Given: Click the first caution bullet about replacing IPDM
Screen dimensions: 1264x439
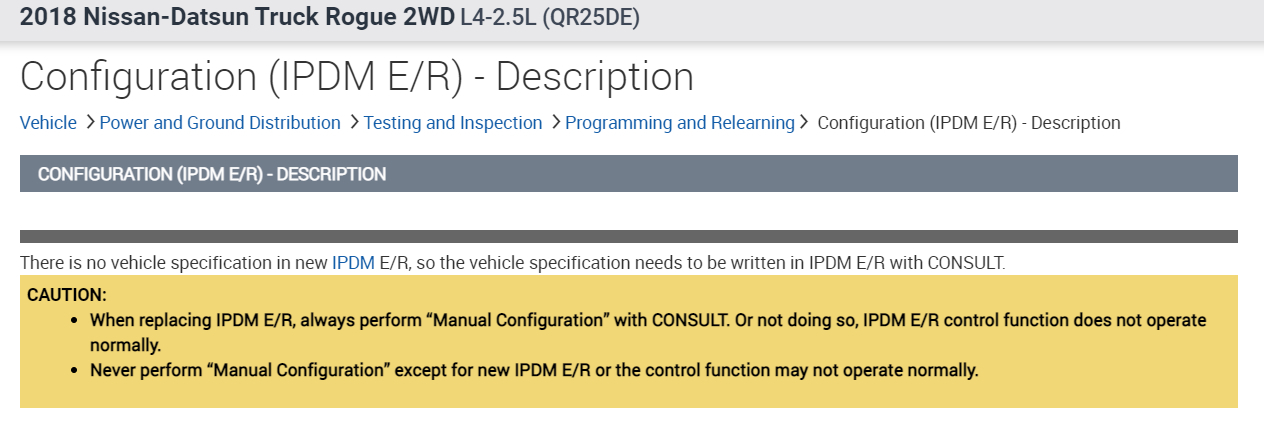Looking at the screenshot, I should [x=648, y=321].
